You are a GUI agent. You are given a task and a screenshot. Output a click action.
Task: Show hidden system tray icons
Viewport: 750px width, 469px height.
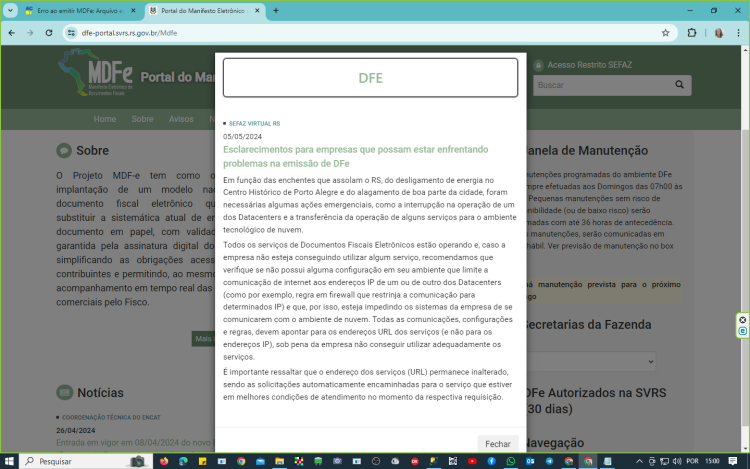click(639, 461)
